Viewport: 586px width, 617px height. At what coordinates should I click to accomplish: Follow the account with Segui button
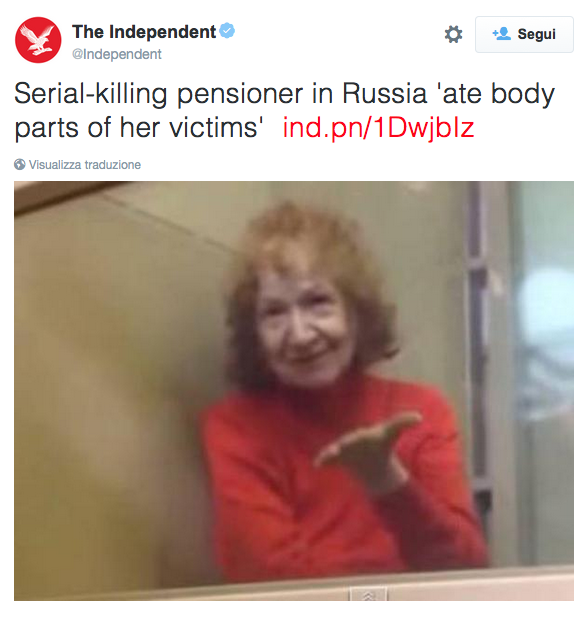(x=524, y=34)
